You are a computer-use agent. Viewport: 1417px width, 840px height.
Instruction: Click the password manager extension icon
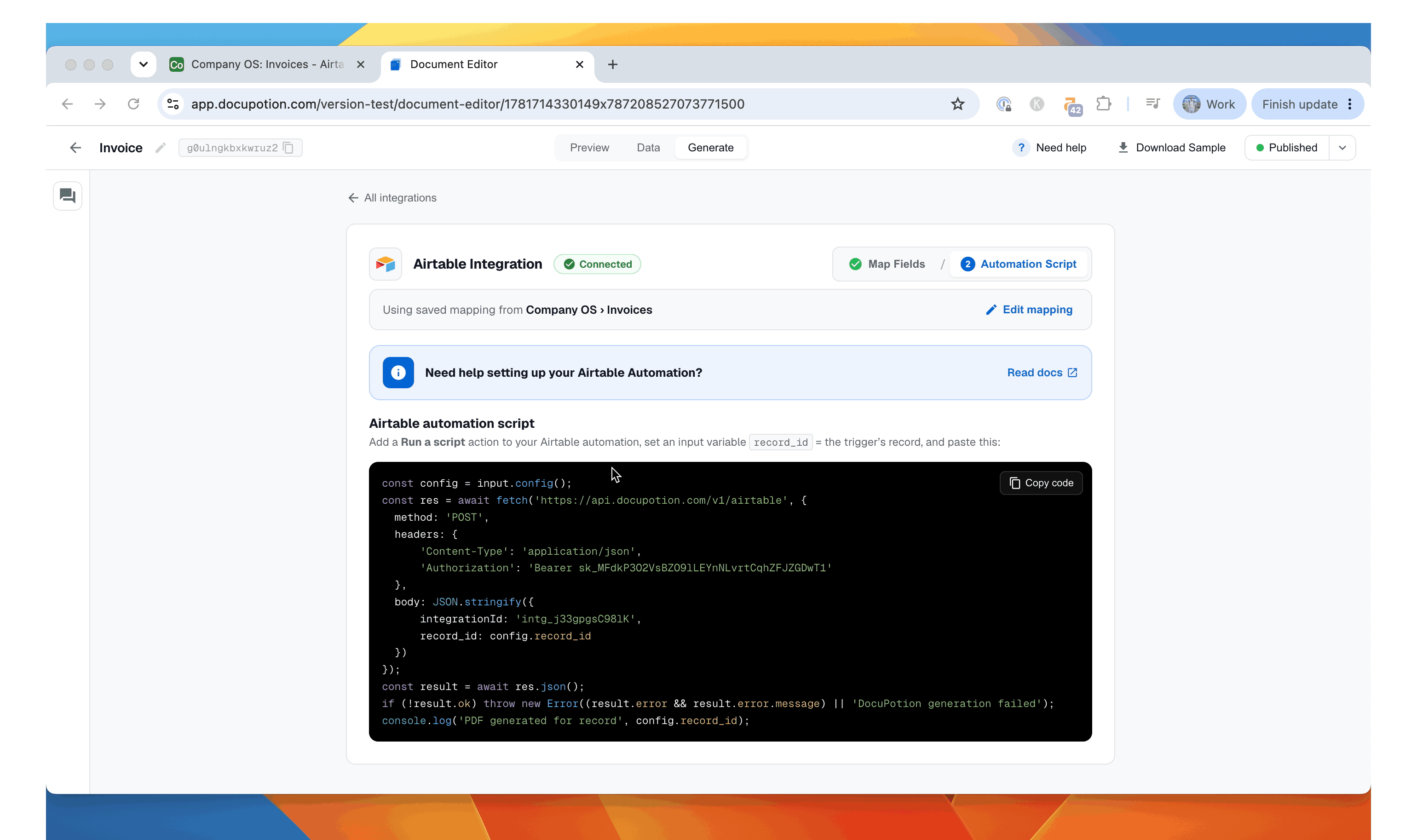point(1004,104)
